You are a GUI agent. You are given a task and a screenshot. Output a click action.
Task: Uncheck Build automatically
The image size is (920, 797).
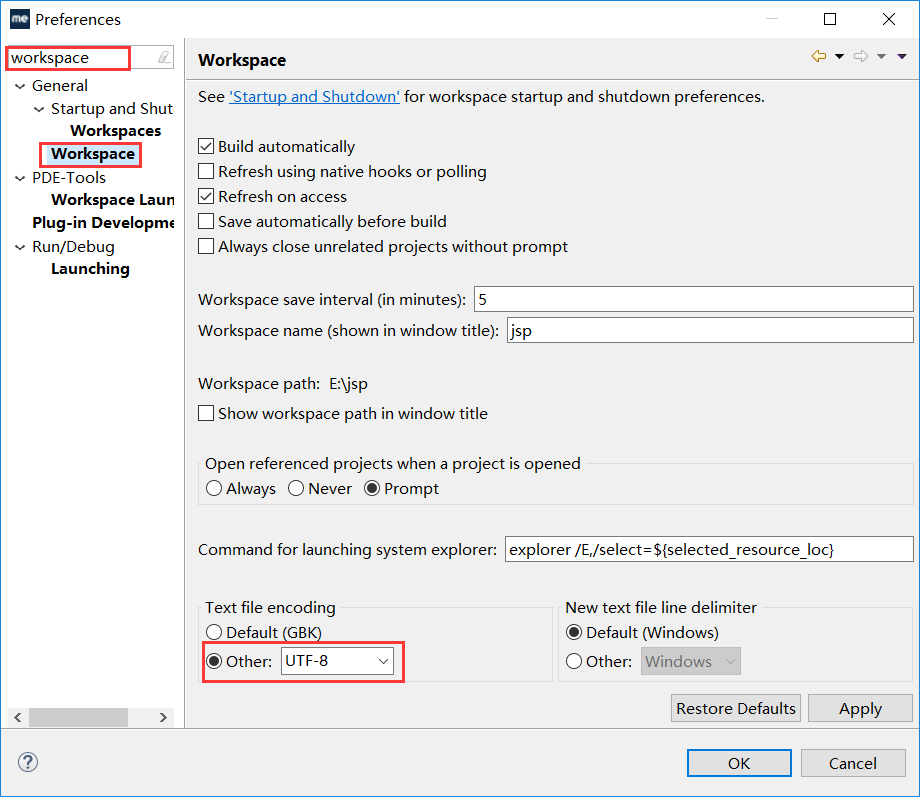point(206,146)
